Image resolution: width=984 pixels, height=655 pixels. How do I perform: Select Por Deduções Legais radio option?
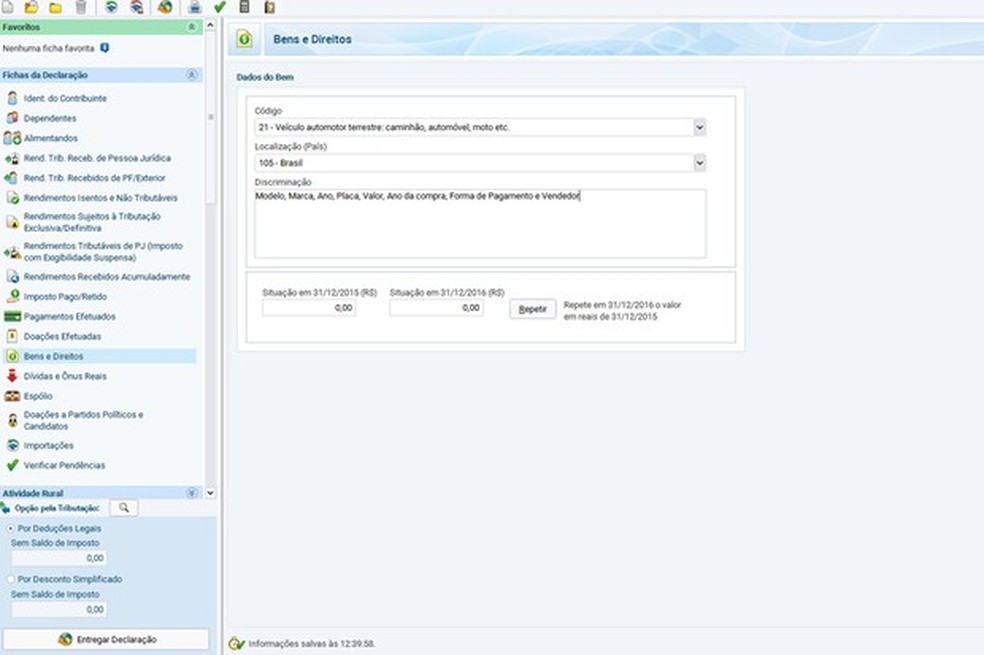(11, 528)
